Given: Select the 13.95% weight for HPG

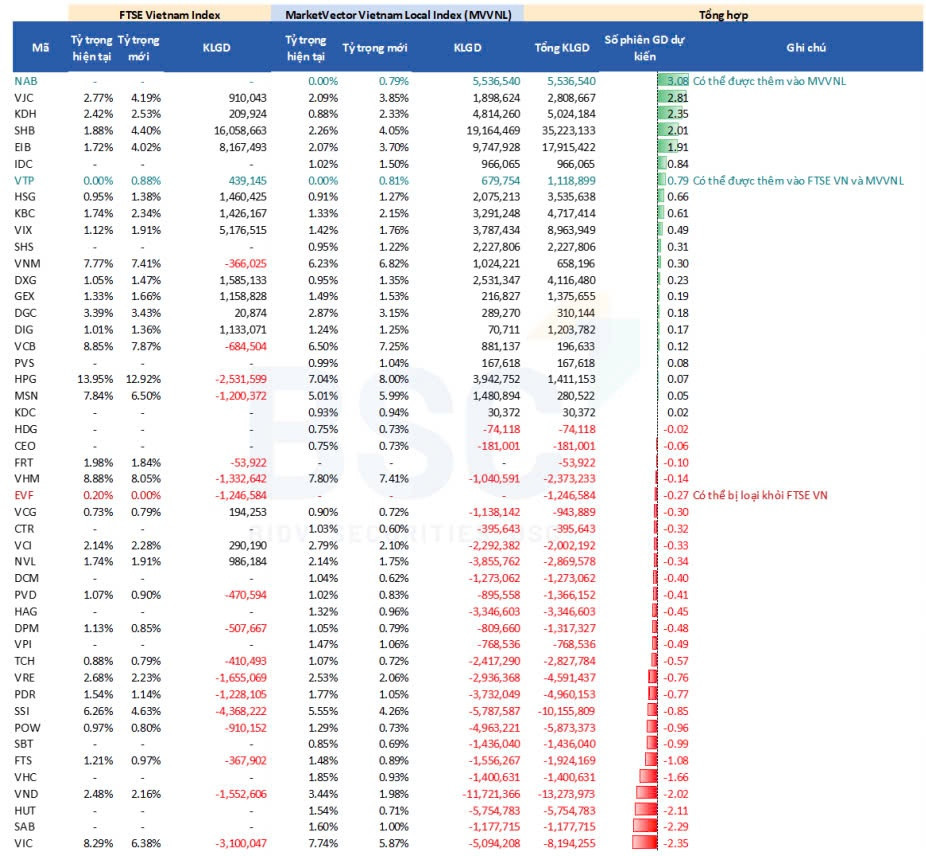Looking at the screenshot, I should pyautogui.click(x=95, y=379).
